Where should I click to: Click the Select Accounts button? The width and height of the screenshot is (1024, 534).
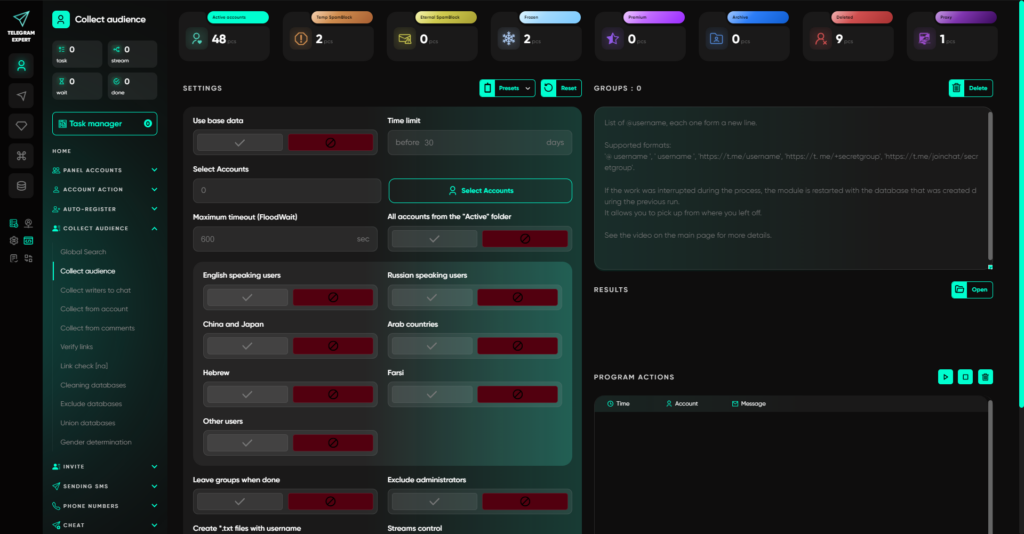[480, 190]
